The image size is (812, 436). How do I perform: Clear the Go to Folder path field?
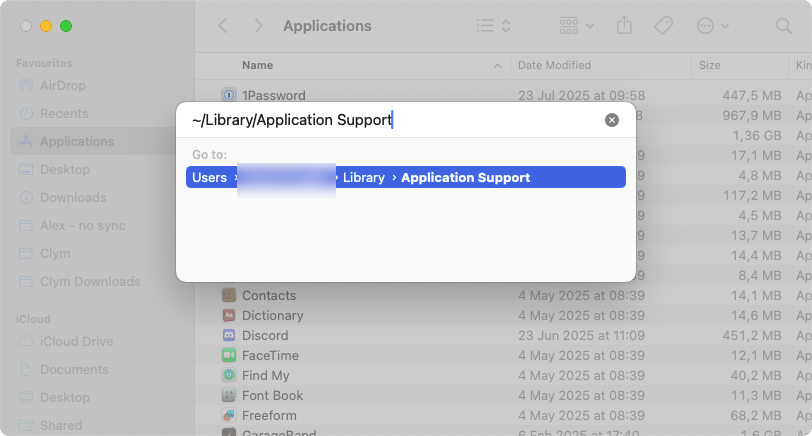pos(612,120)
